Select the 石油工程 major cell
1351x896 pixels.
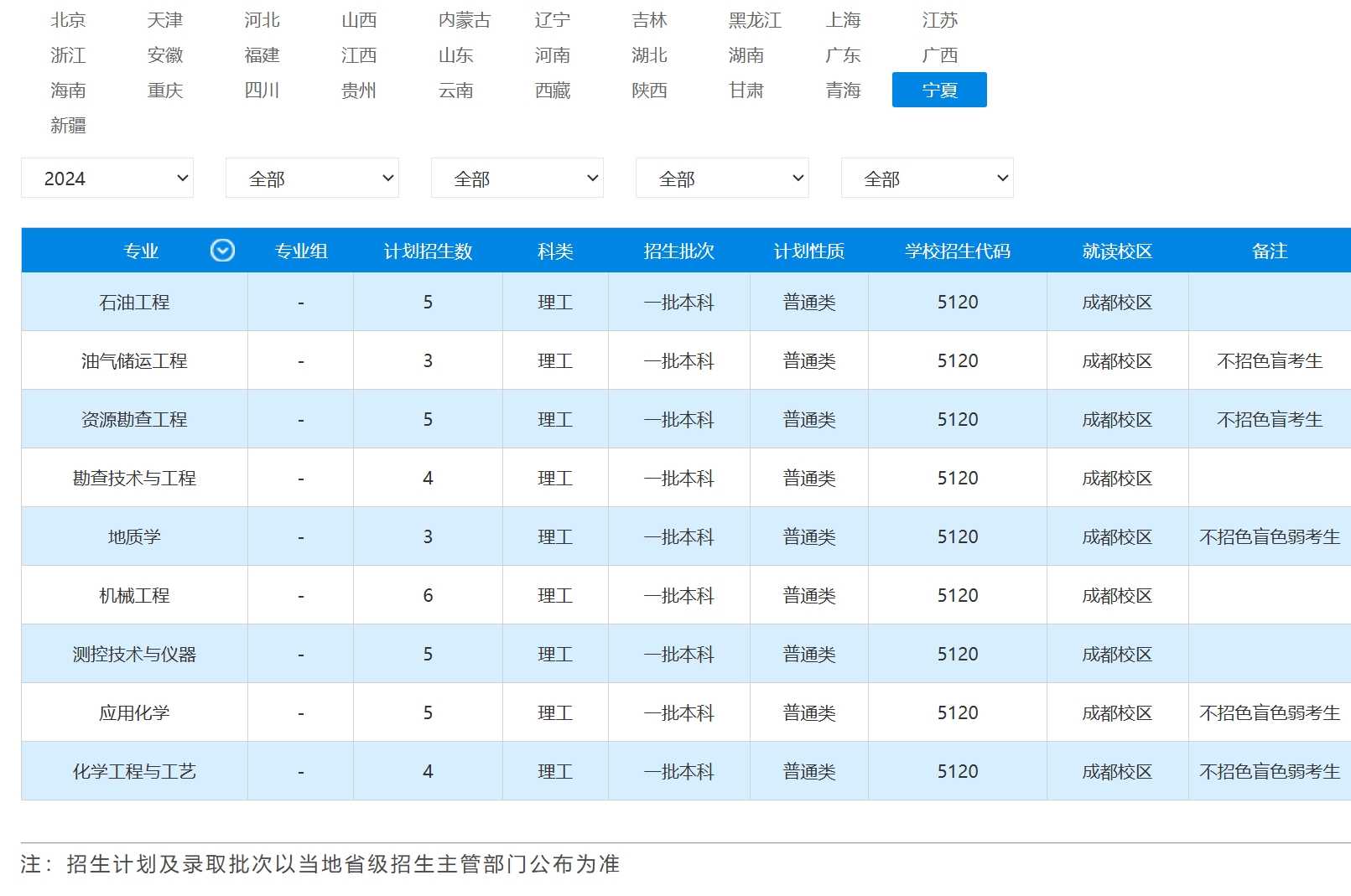coord(134,302)
